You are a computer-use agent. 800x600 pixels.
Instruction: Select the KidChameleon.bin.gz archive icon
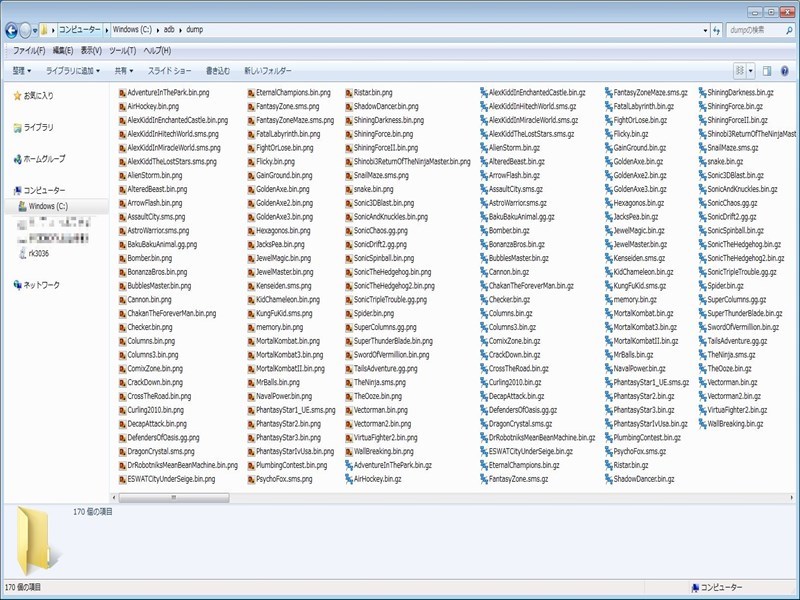click(x=609, y=272)
